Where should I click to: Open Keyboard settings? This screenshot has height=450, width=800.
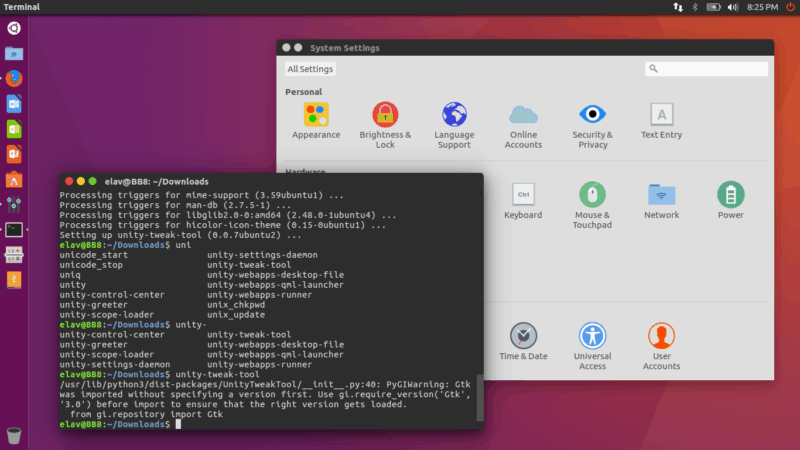(523, 201)
